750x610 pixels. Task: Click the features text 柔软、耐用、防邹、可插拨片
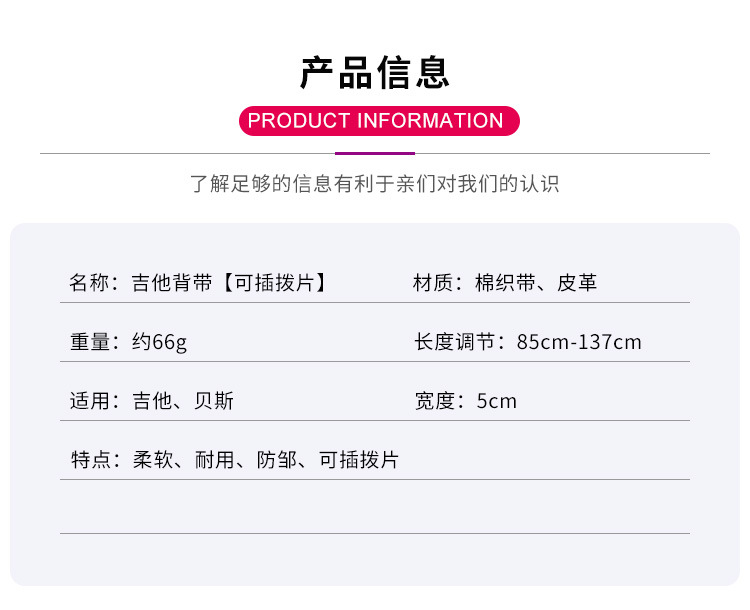coord(266,460)
